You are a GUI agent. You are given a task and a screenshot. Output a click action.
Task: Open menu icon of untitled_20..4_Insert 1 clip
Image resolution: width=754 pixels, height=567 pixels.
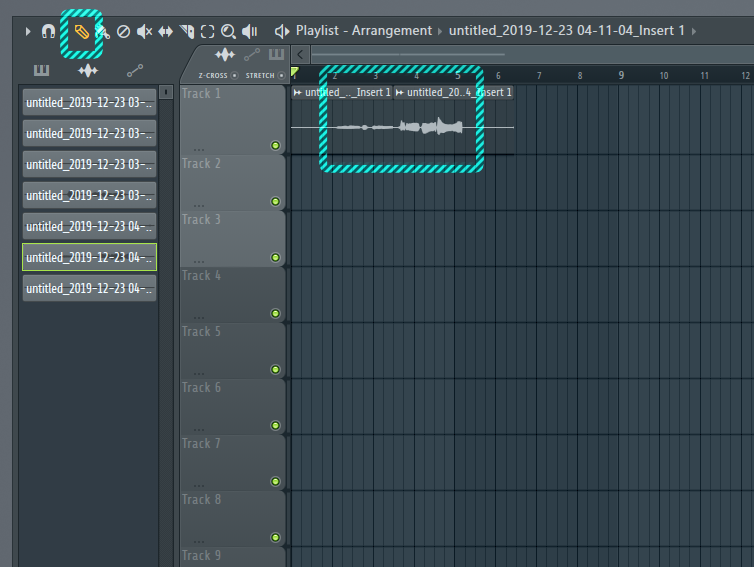point(400,92)
